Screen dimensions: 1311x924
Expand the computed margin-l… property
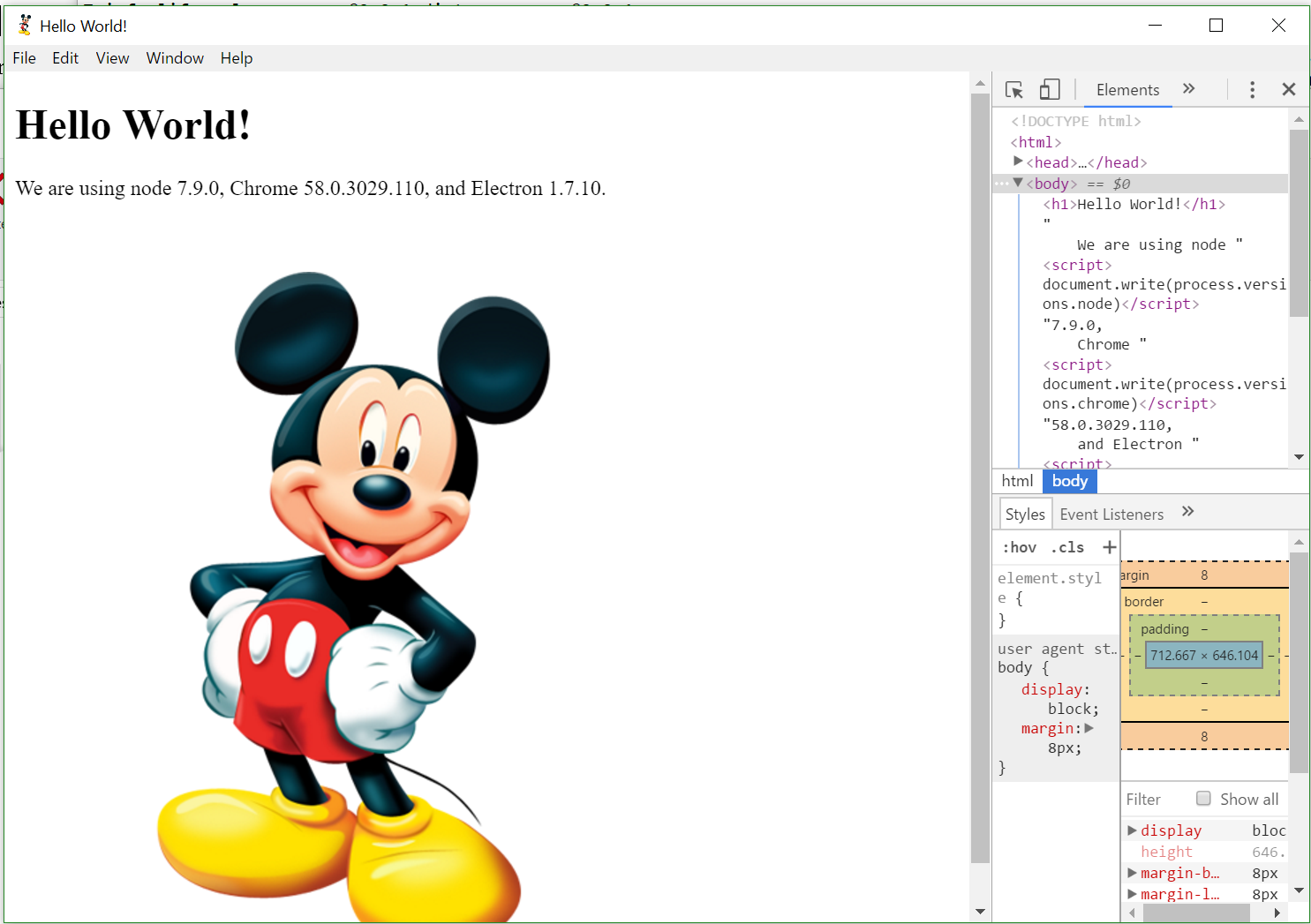pos(1132,894)
